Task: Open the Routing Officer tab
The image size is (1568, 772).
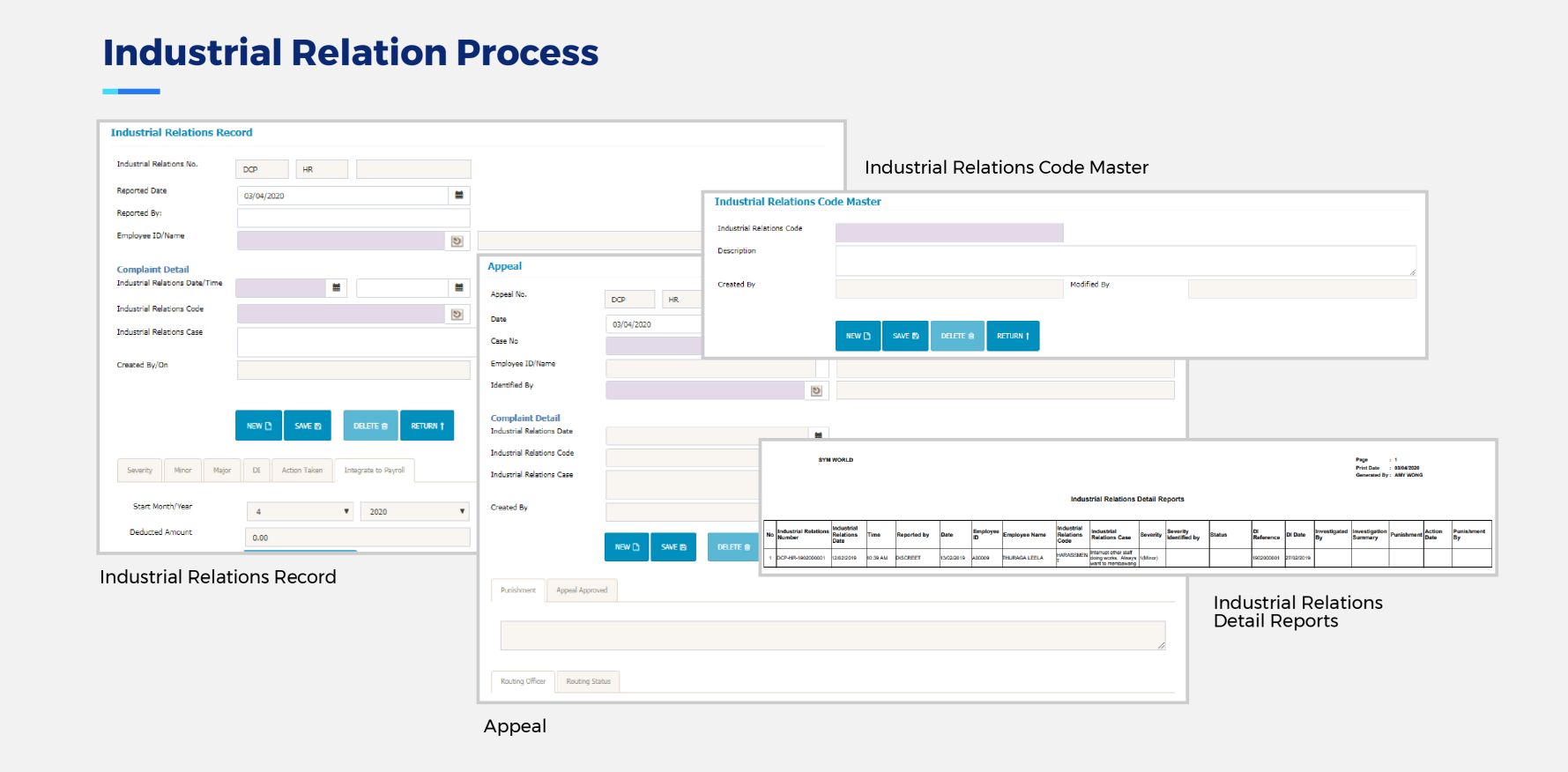Action: click(523, 681)
